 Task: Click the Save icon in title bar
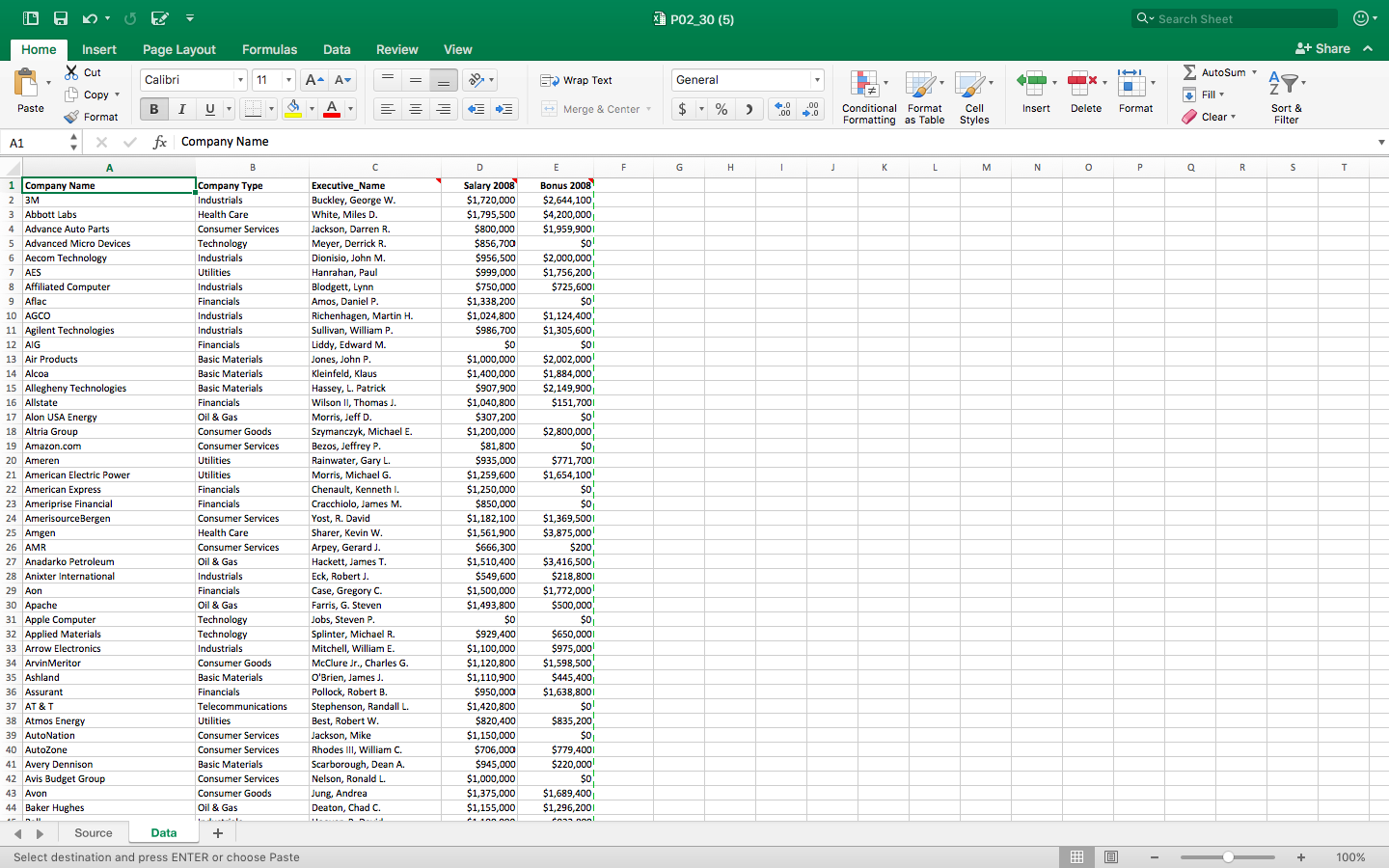pos(61,18)
